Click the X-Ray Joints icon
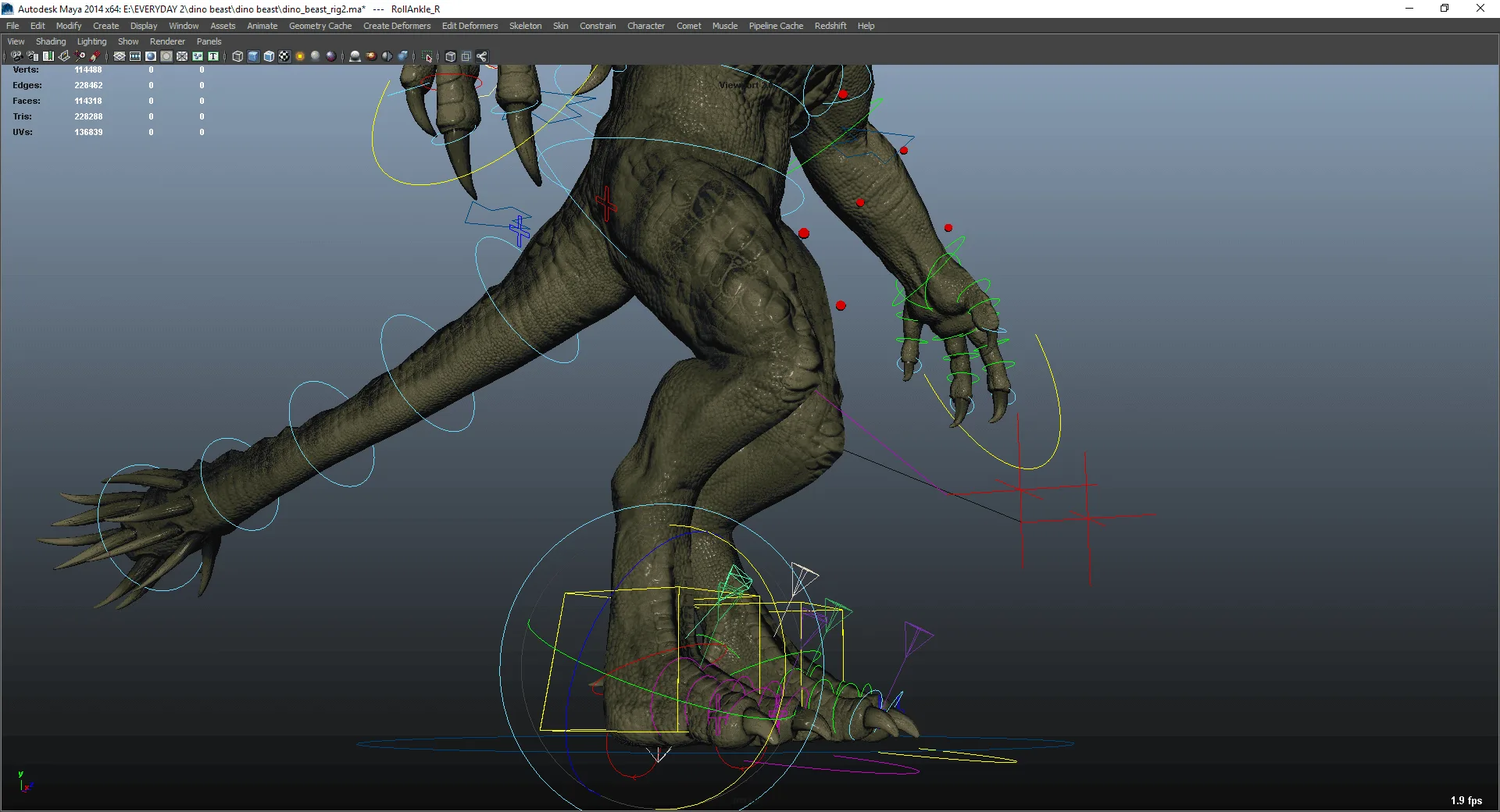Viewport: 1500px width, 812px height. [x=482, y=56]
